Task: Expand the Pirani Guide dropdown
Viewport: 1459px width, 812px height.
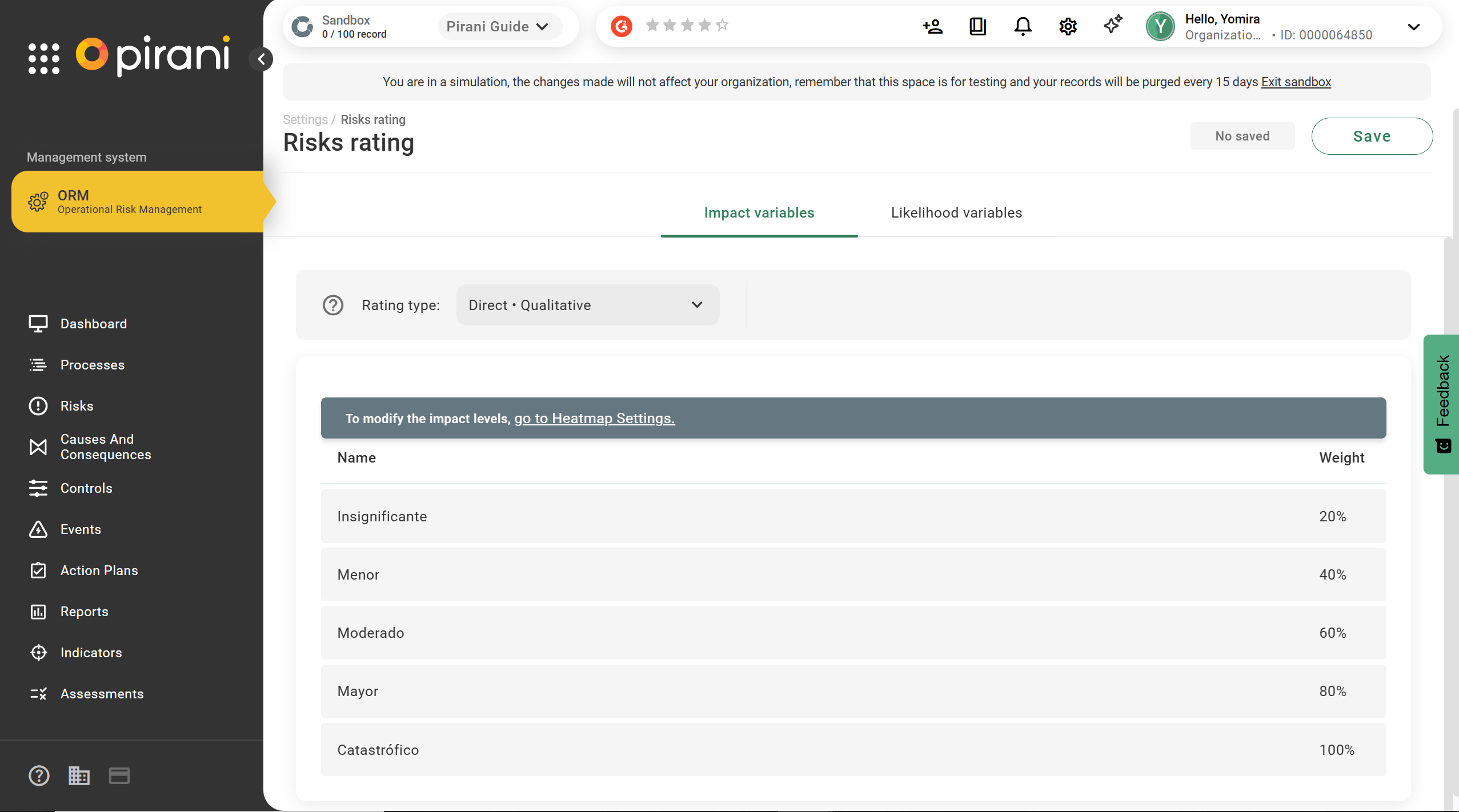Action: [498, 26]
